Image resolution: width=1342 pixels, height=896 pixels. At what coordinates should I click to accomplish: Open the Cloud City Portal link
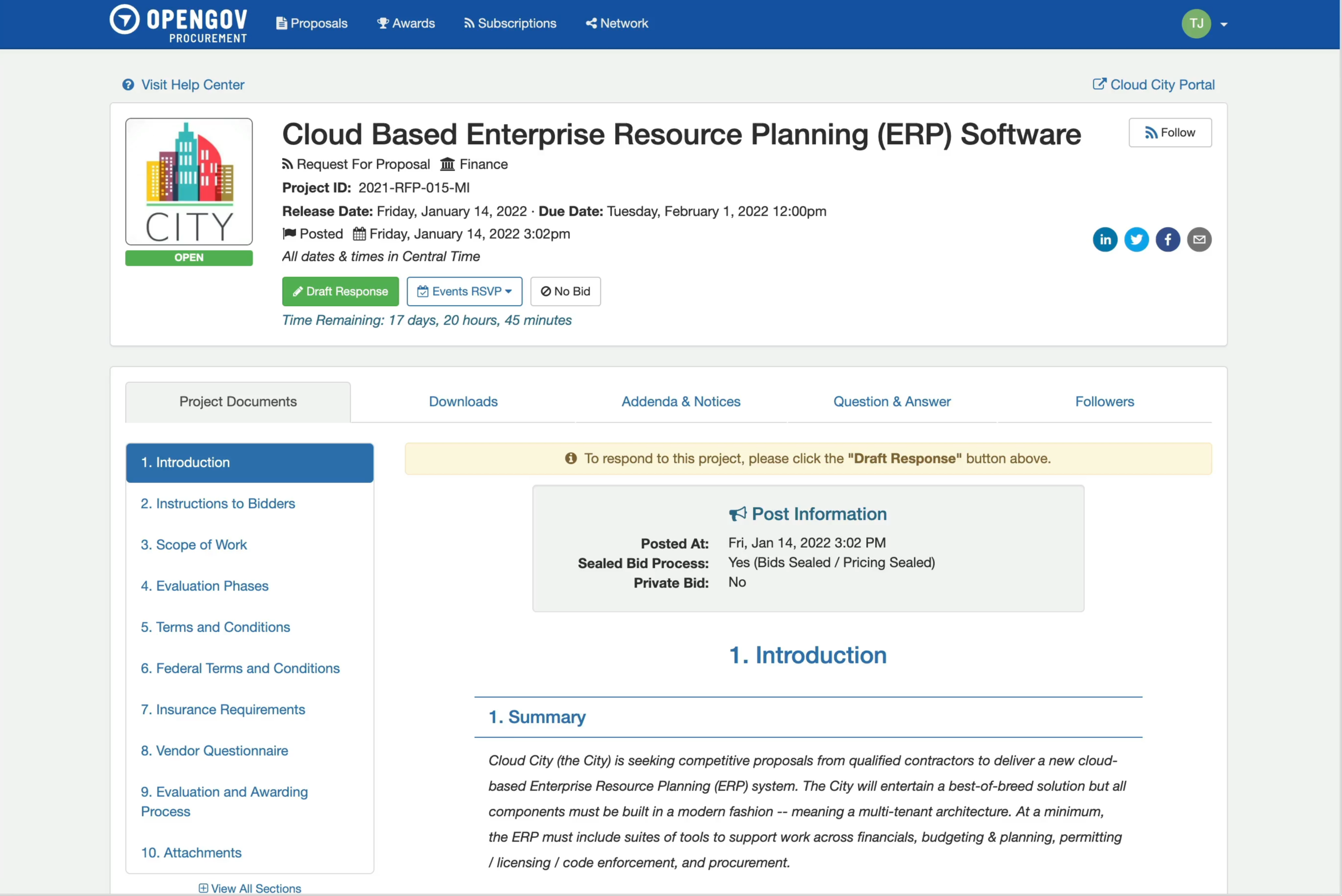[1153, 84]
